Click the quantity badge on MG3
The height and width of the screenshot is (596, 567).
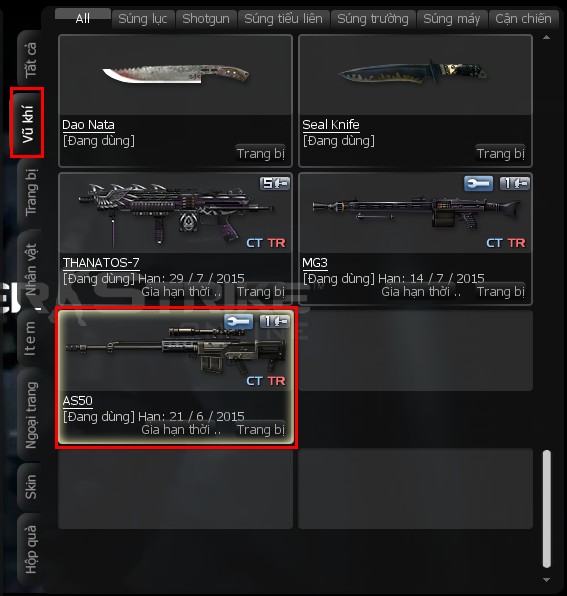tap(515, 184)
